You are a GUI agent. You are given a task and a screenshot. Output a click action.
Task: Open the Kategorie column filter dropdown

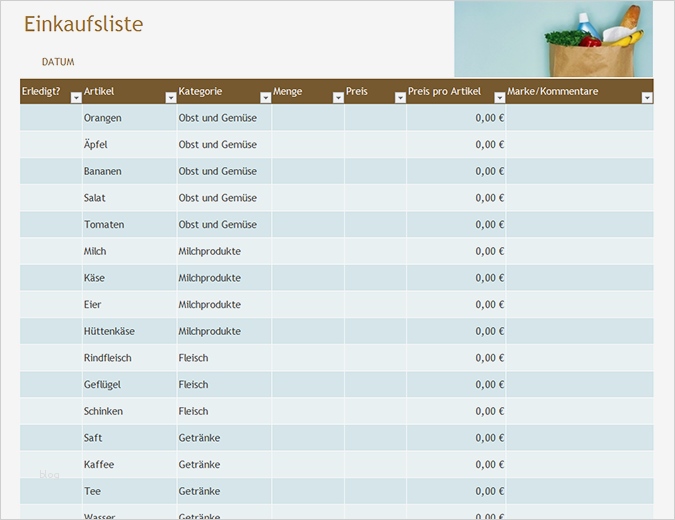266,98
